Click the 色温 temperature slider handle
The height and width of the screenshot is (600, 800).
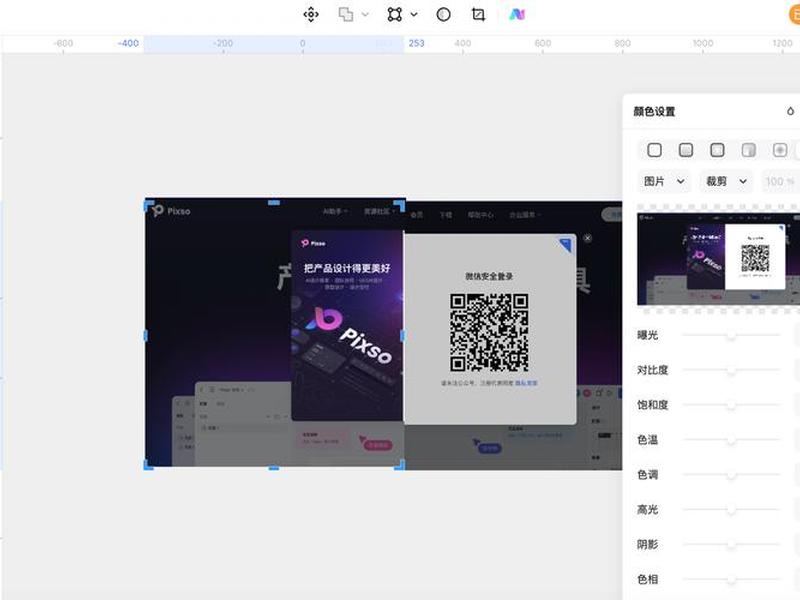click(731, 440)
